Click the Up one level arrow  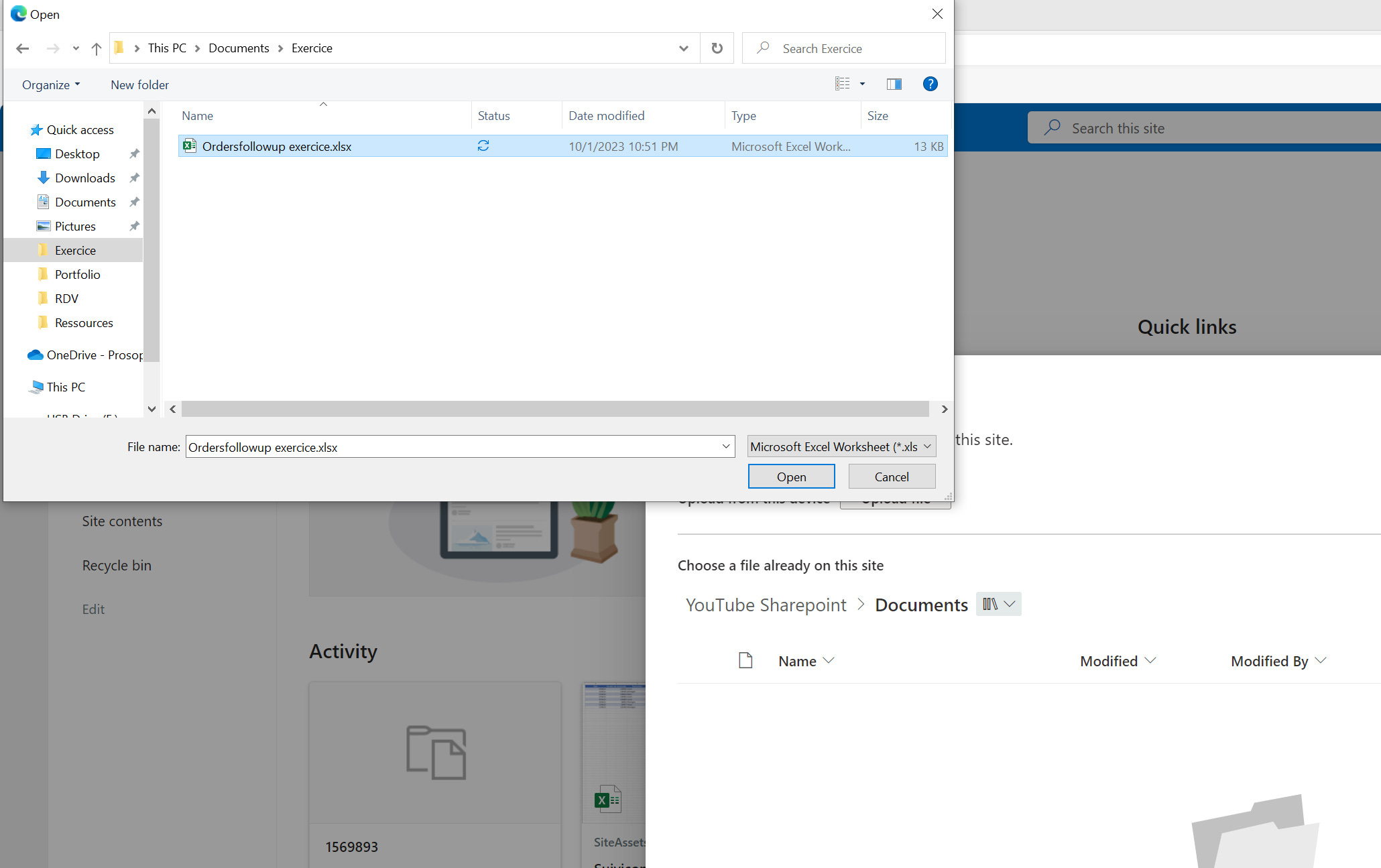pyautogui.click(x=97, y=48)
